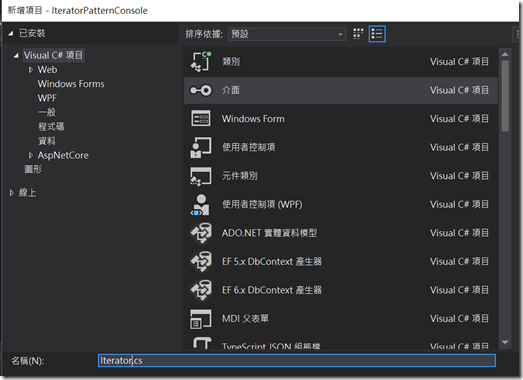Collapse the 已安裝 section
Viewport: 523px width, 380px height.
(11, 33)
